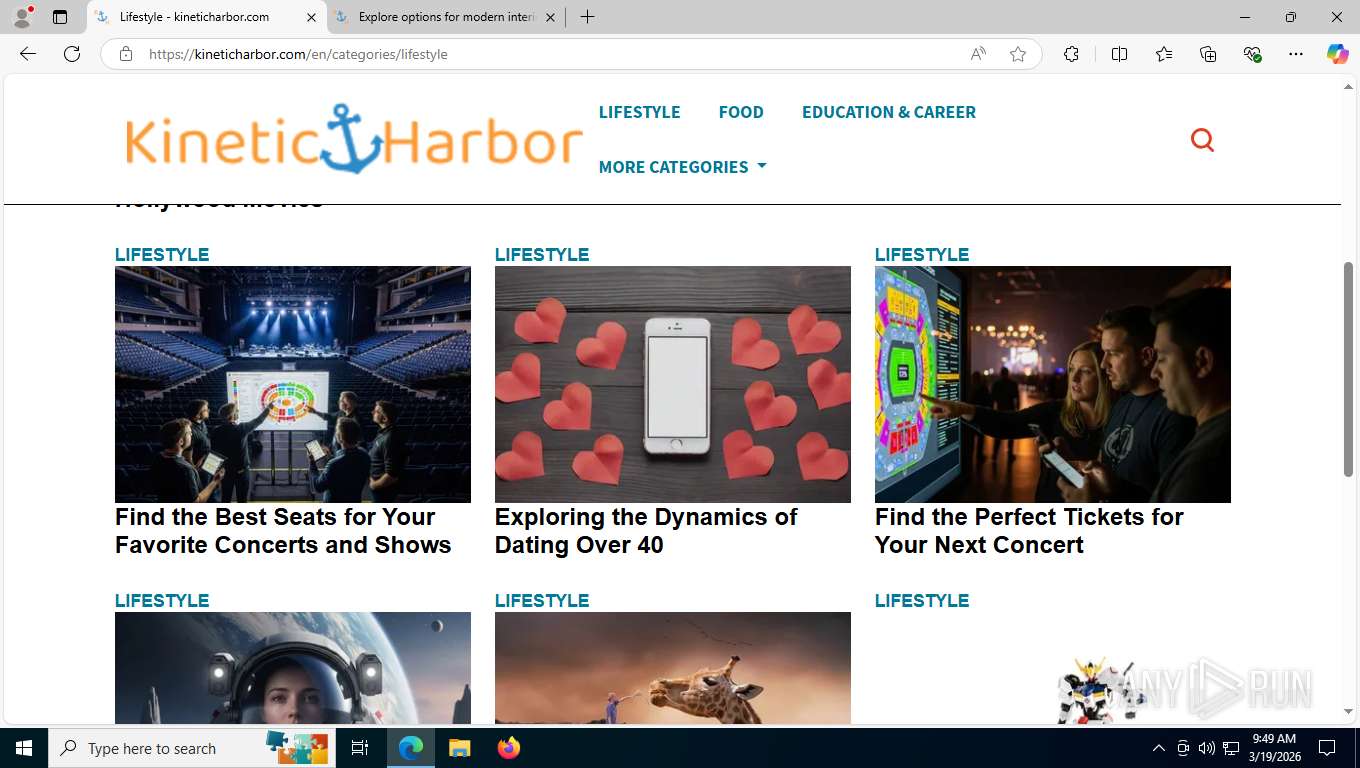Click LIFESTYLE label above the arena seating image
The image size is (1360, 768).
pyautogui.click(x=162, y=255)
